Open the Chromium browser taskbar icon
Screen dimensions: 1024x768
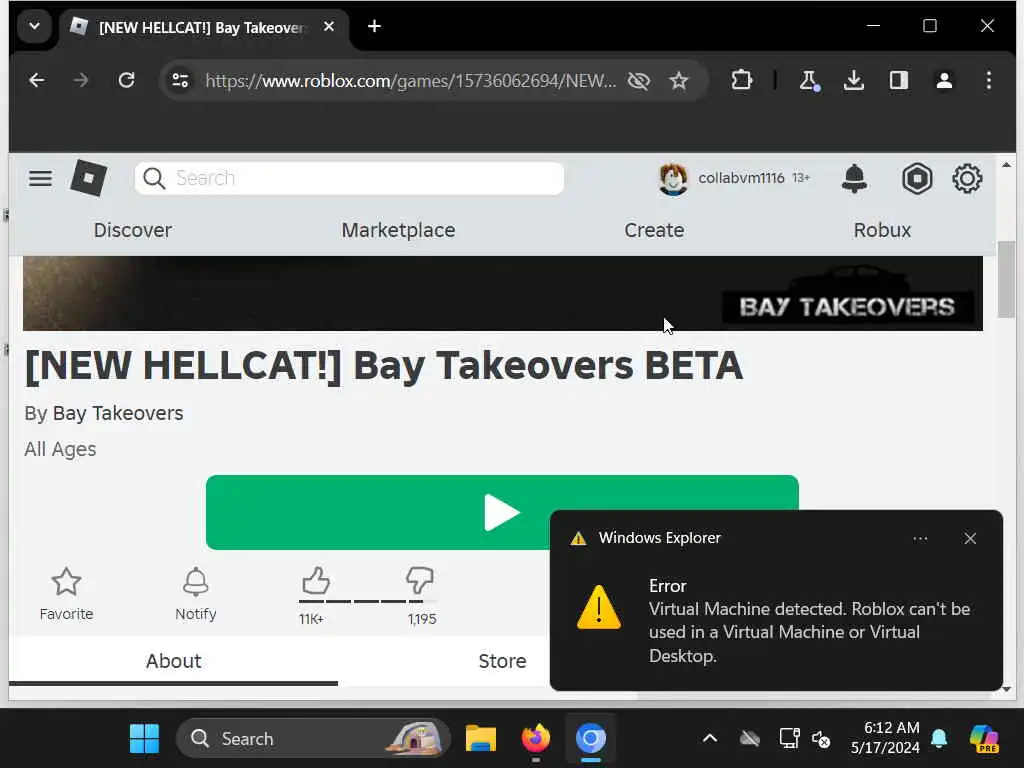tap(591, 739)
